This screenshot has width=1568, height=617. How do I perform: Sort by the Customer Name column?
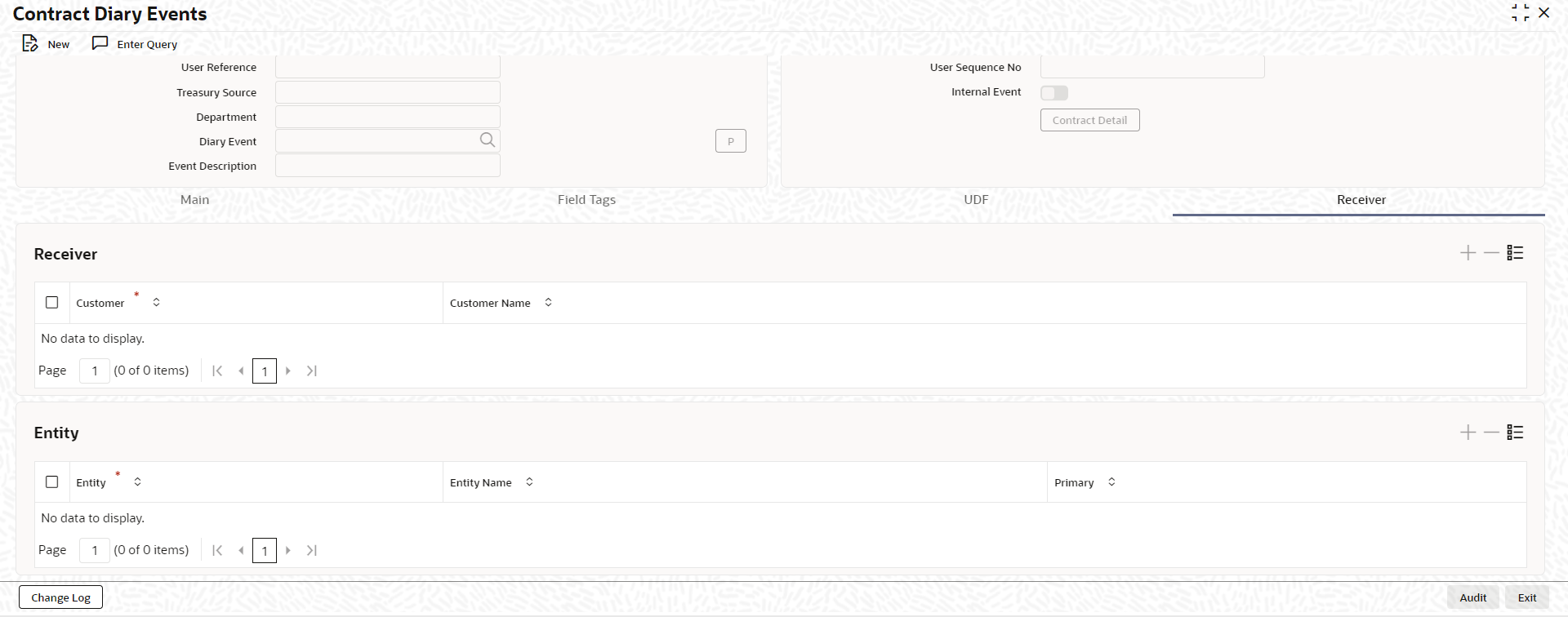coord(548,303)
